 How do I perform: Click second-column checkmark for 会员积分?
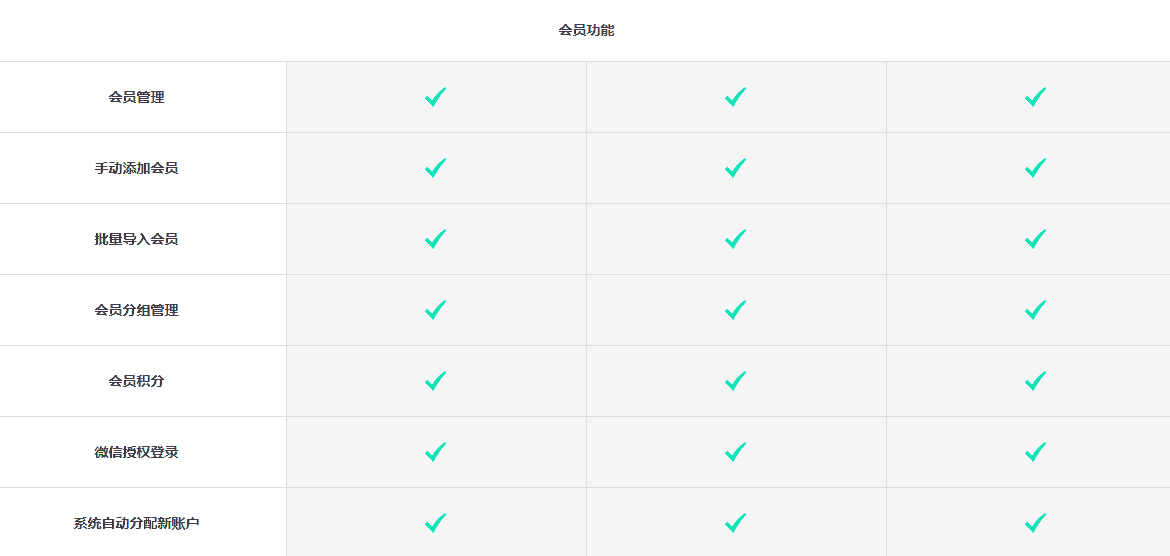(x=735, y=381)
